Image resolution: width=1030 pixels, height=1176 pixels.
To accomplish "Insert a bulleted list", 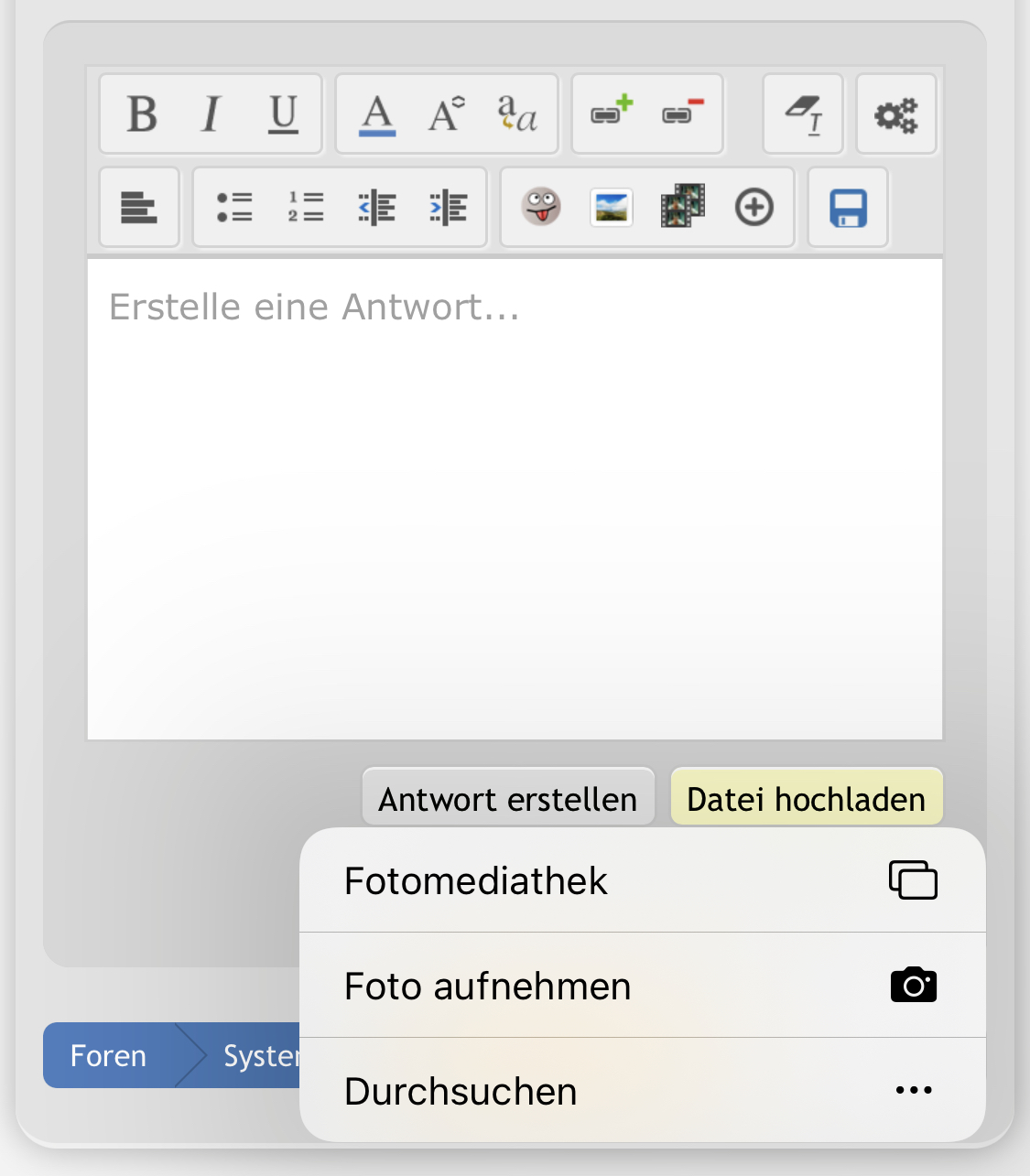I will pyautogui.click(x=234, y=208).
